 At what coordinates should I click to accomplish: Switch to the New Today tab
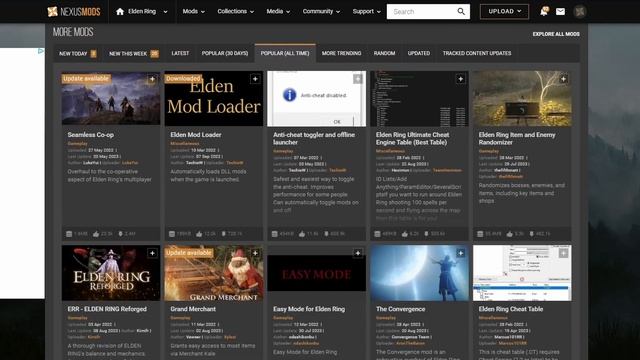pyautogui.click(x=78, y=53)
